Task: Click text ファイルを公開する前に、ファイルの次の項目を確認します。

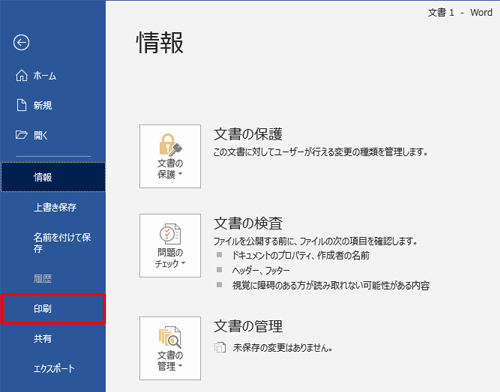Action: pyautogui.click(x=315, y=241)
